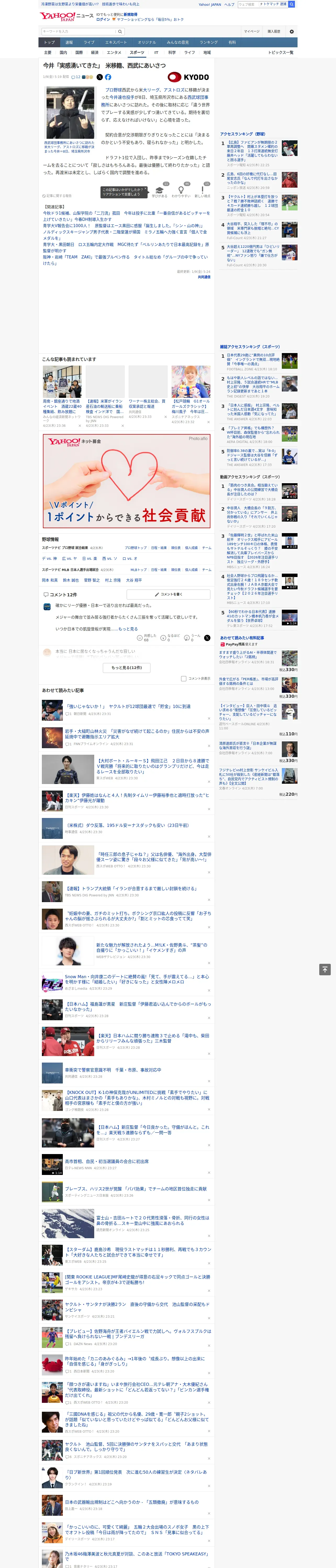
Task: Click the マイページ link
Action: click(251, 32)
